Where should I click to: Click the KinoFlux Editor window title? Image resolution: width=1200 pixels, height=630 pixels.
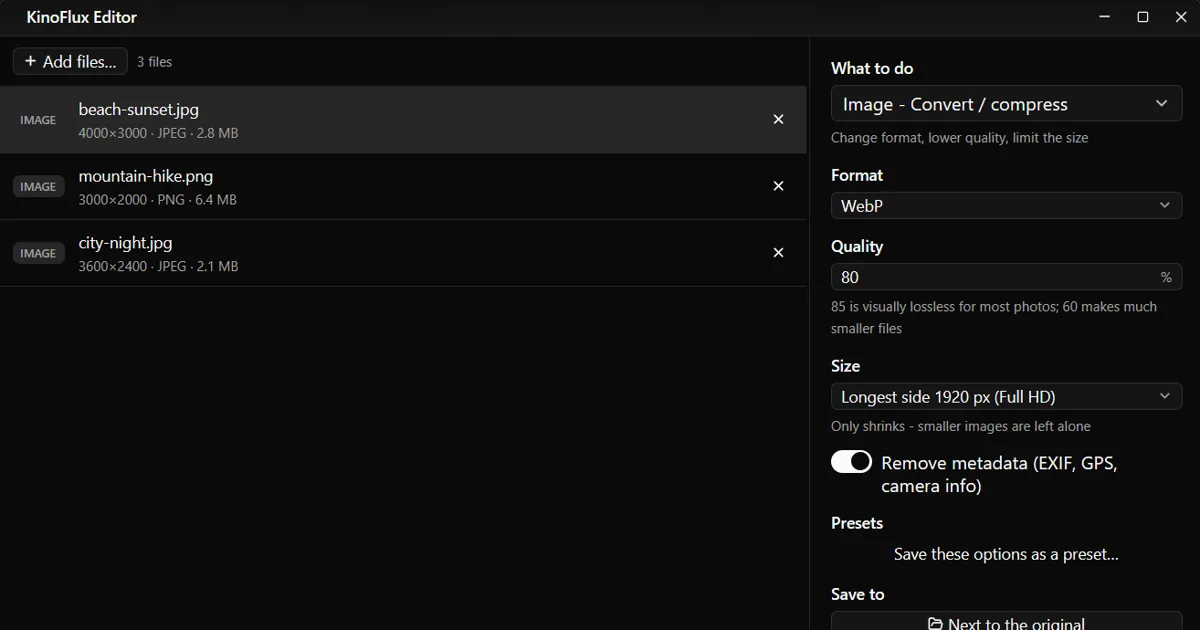coord(82,17)
